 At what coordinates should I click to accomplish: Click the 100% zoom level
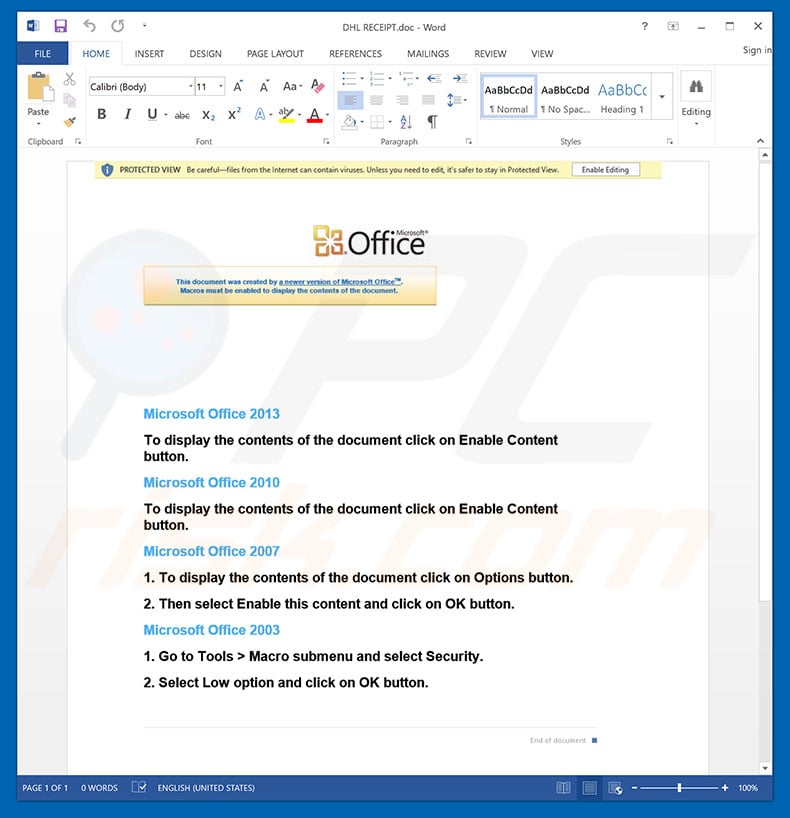[x=748, y=788]
